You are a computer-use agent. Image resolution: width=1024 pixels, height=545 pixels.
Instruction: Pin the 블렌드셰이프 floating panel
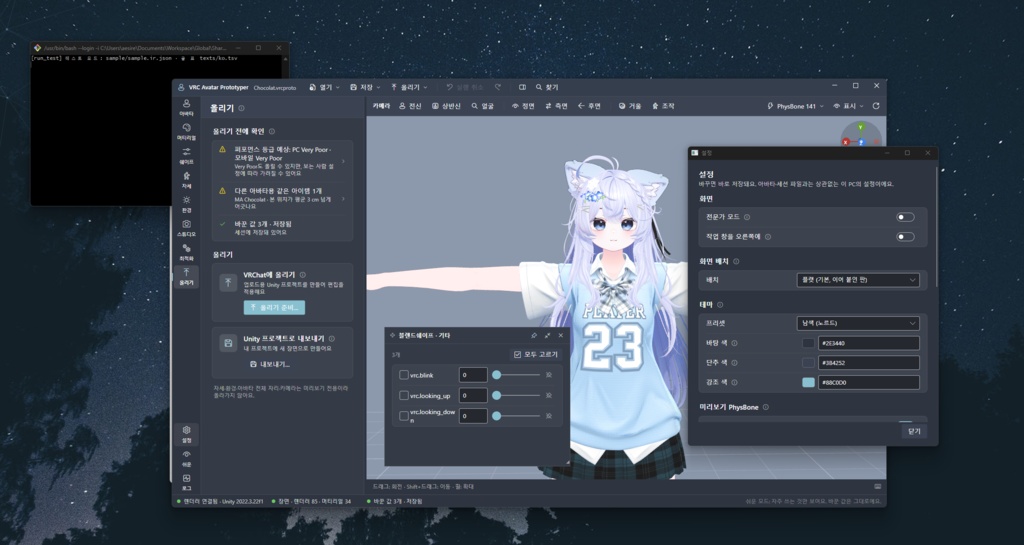tap(534, 335)
